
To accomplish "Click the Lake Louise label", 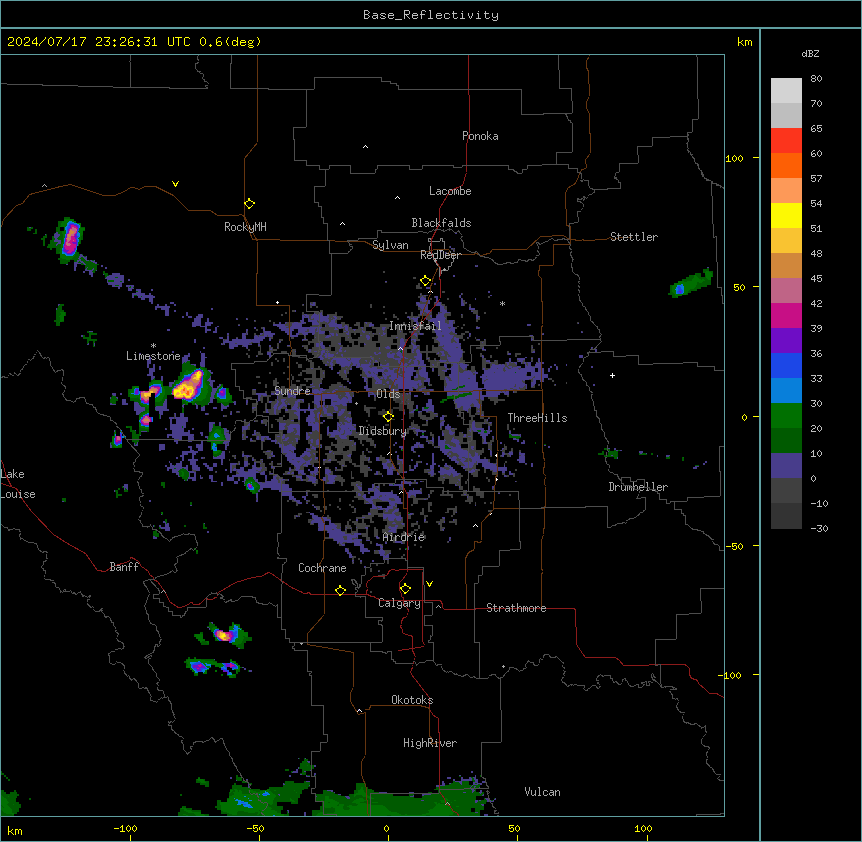I will 16,484.
